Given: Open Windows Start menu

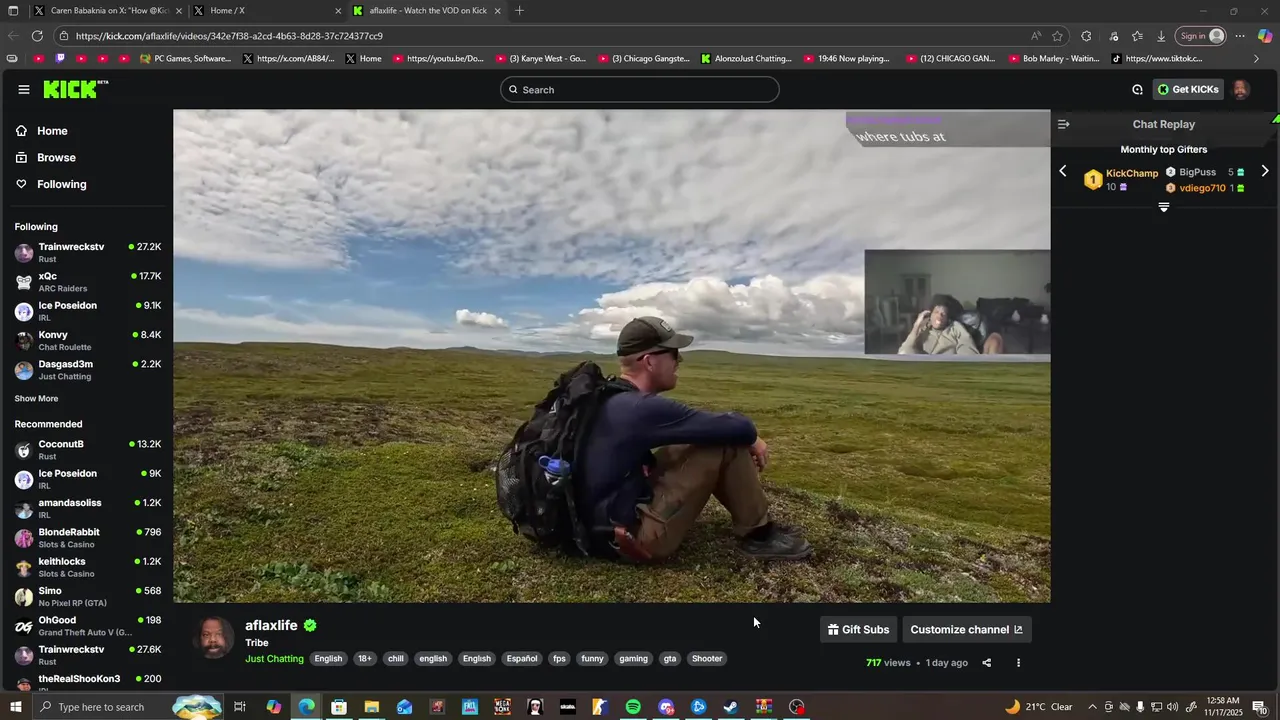Looking at the screenshot, I should pos(15,707).
